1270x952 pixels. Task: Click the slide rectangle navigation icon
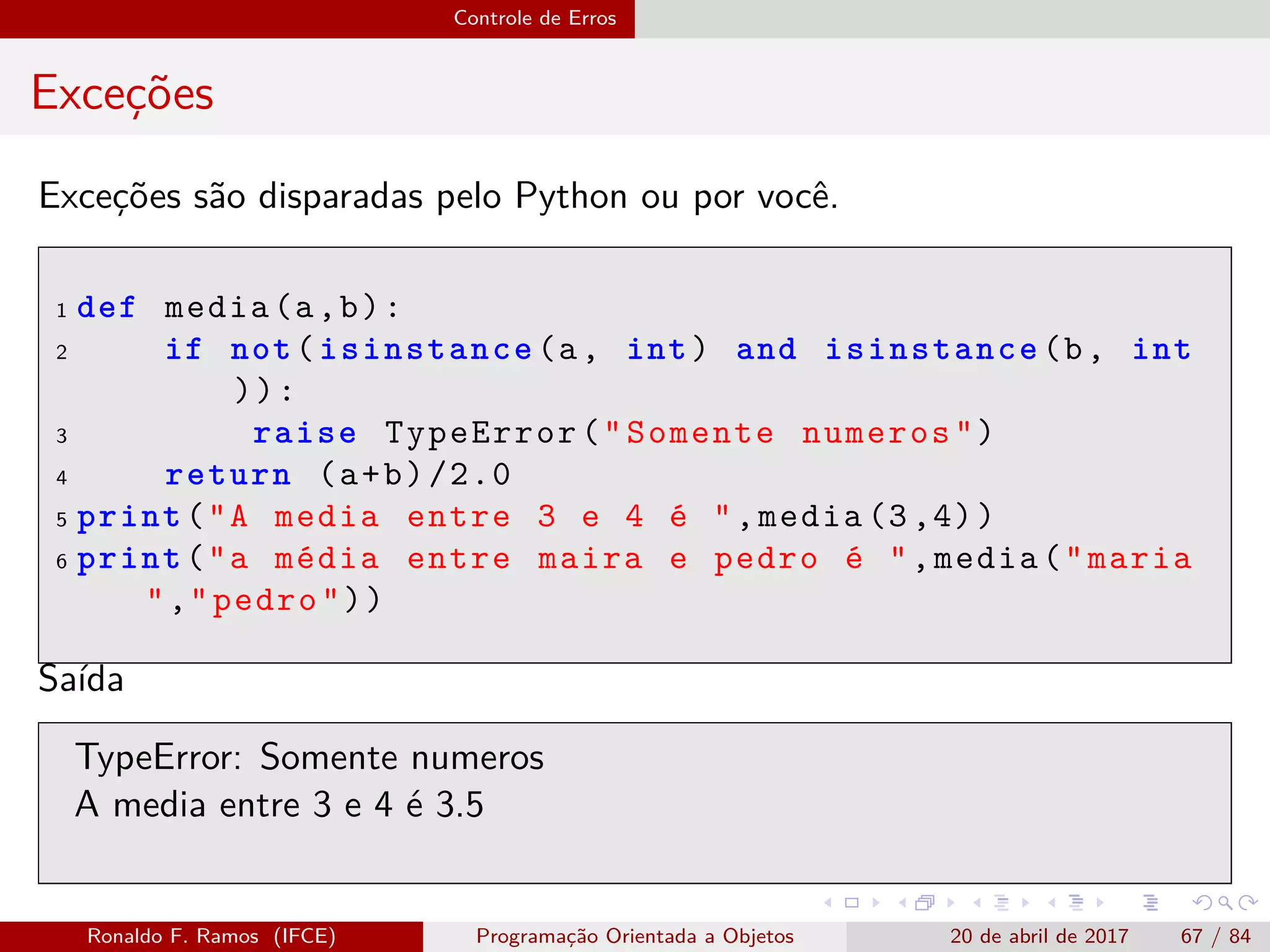click(852, 902)
